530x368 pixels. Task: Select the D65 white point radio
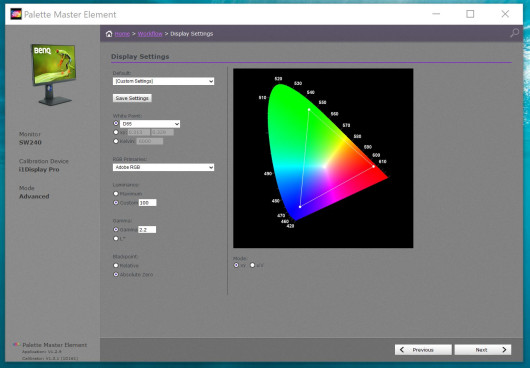click(x=116, y=123)
